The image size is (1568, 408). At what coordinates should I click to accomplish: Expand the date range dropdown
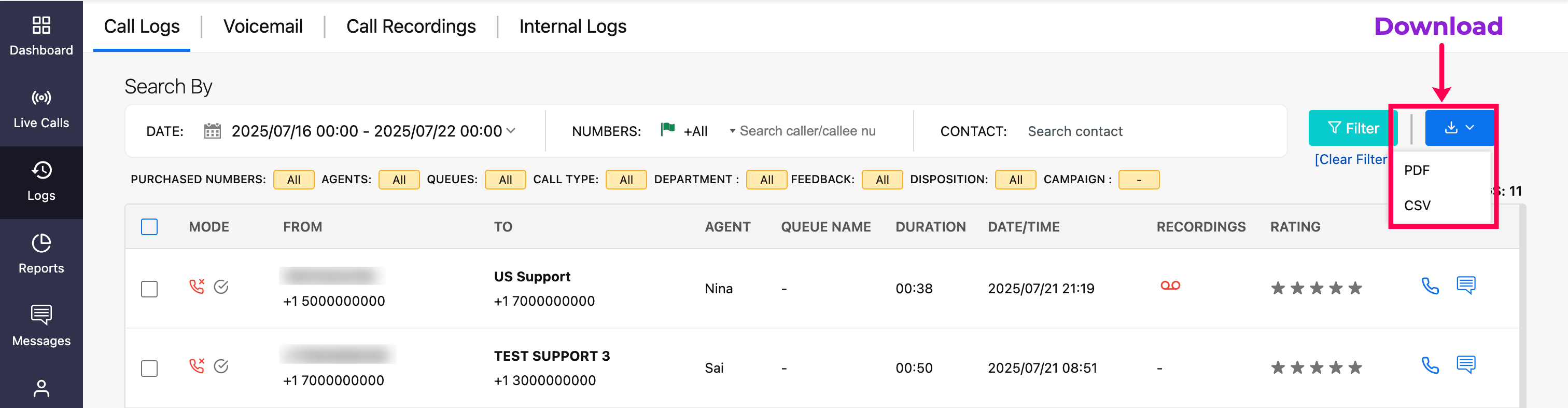click(511, 131)
